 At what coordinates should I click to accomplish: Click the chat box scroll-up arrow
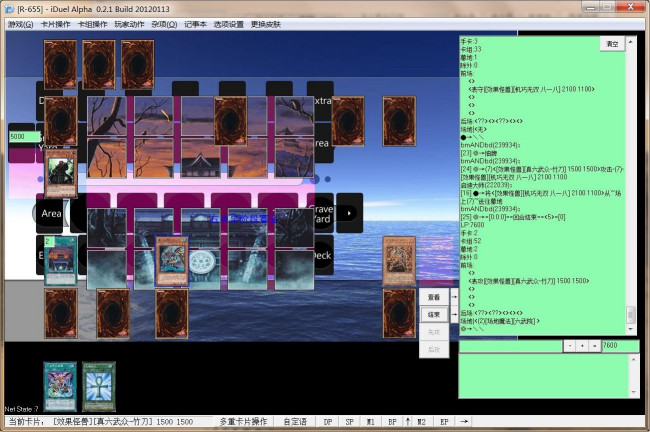(634, 359)
